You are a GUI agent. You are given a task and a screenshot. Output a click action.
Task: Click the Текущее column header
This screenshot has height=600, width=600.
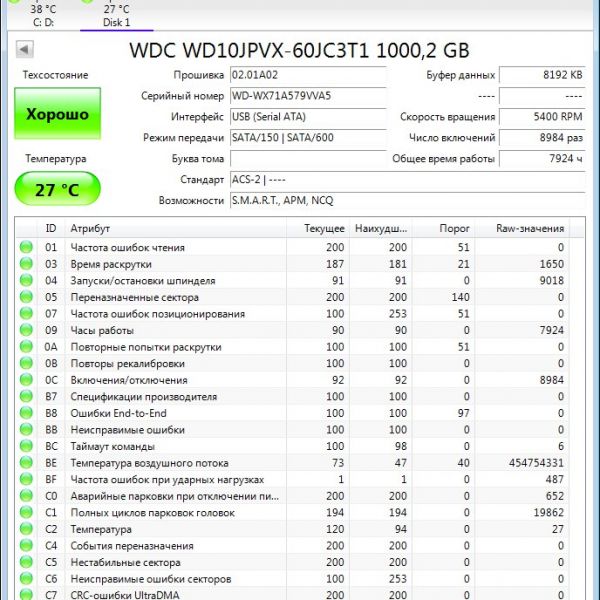pos(317,228)
